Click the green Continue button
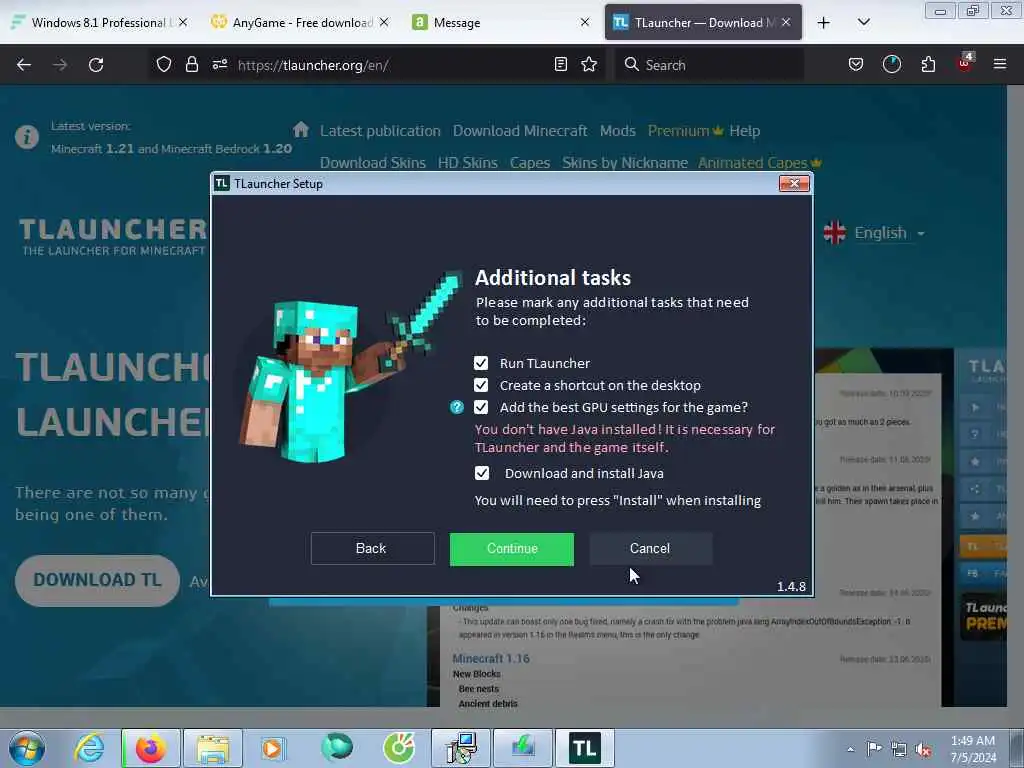Image resolution: width=1024 pixels, height=768 pixels. pyautogui.click(x=512, y=549)
